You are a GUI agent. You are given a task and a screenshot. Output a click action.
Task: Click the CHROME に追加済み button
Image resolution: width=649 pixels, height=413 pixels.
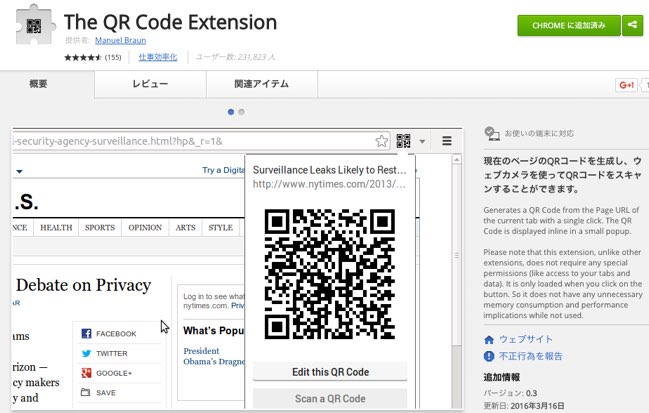pos(569,26)
